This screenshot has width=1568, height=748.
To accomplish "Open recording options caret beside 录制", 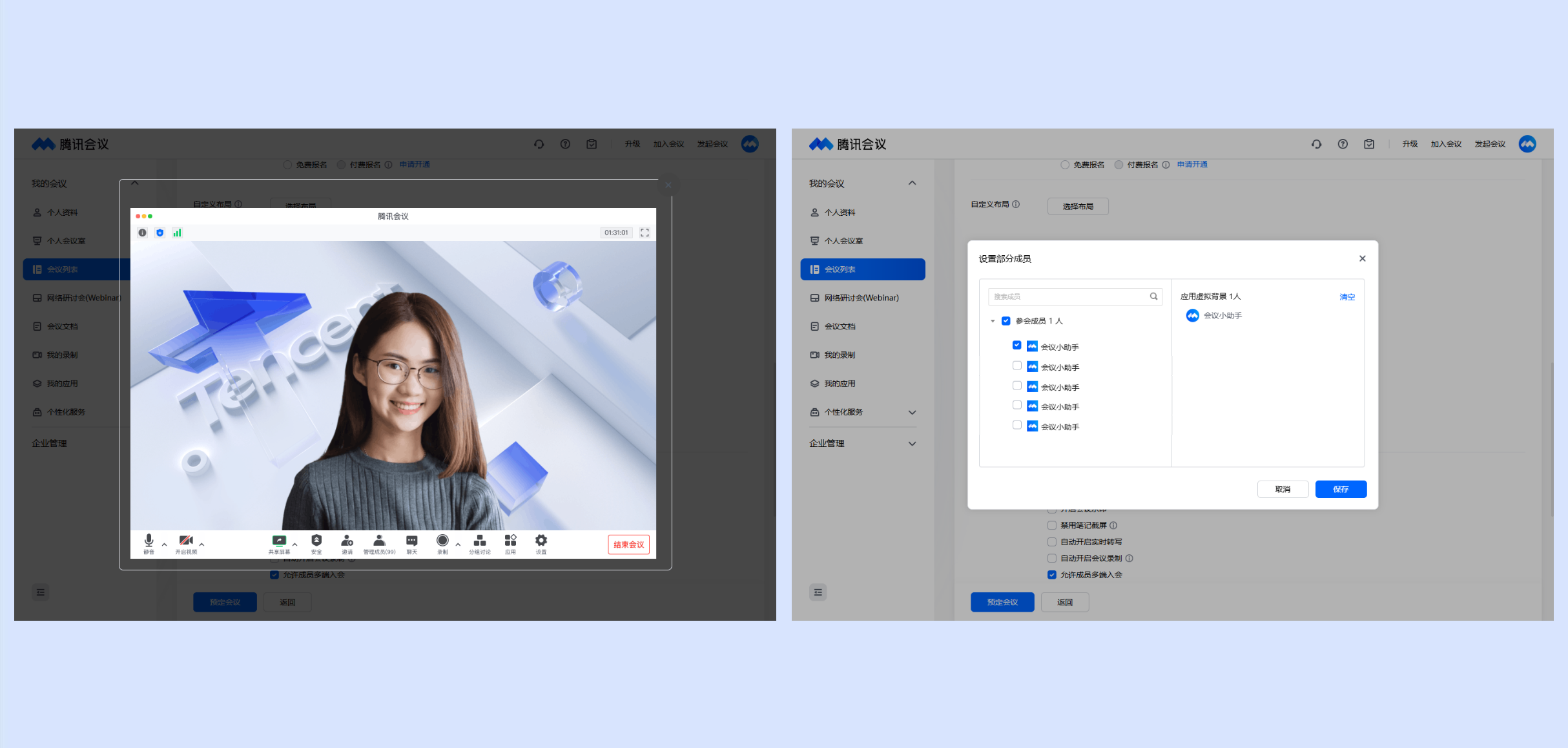I will [458, 545].
